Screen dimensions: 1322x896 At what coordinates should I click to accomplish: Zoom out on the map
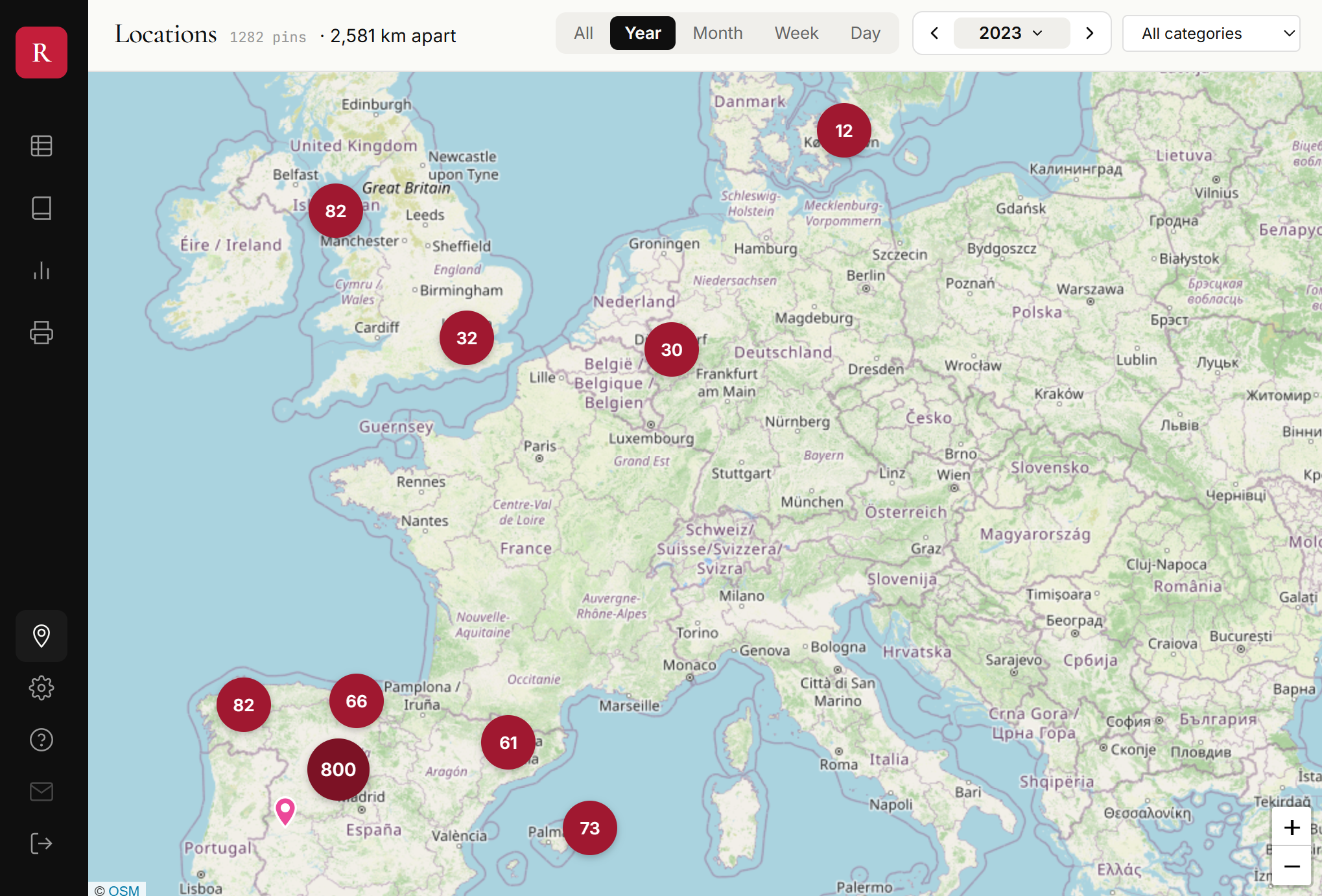pyautogui.click(x=1292, y=866)
